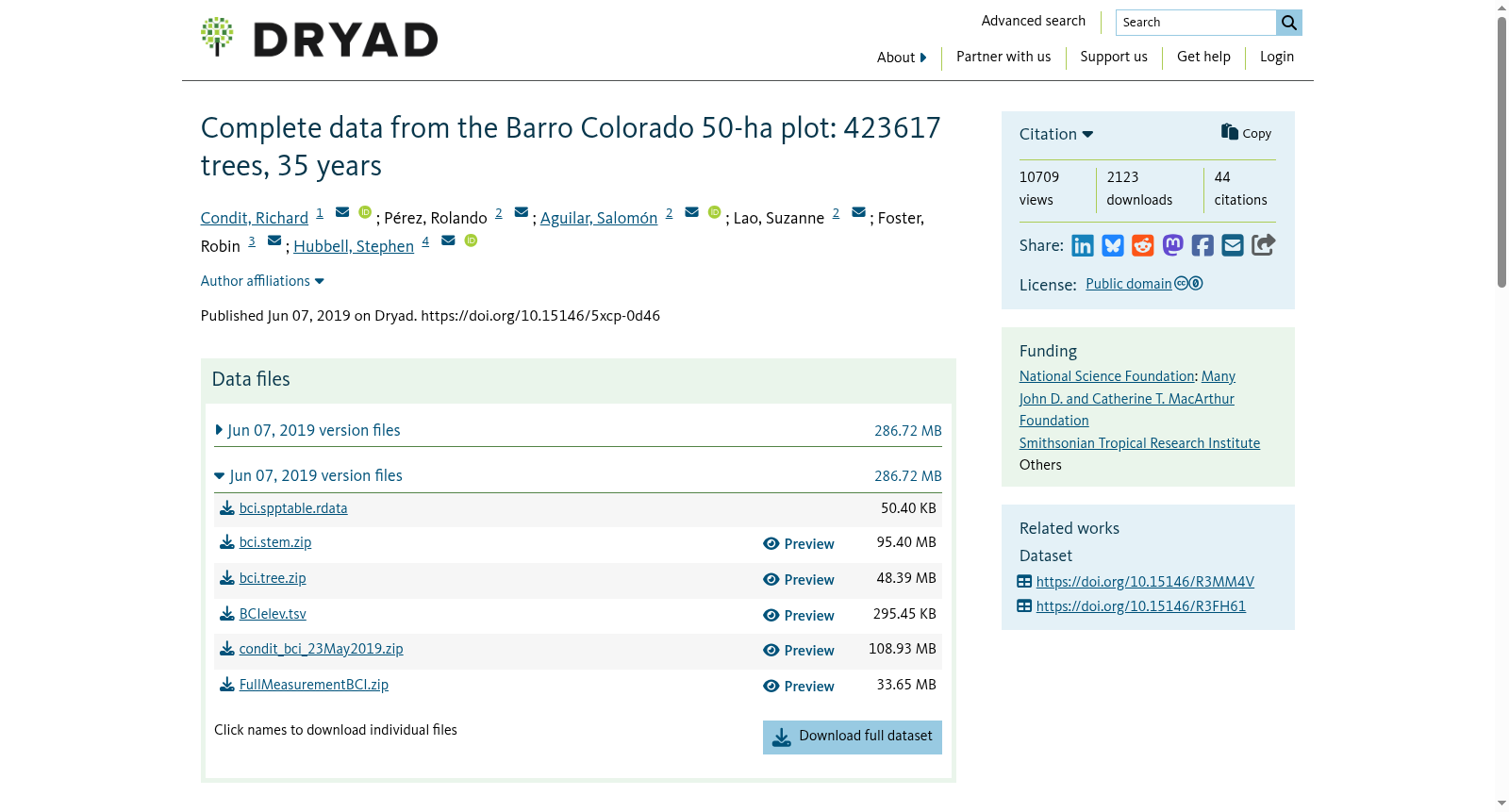Click download icon for bci.tree.zip
1509x812 pixels.
click(x=227, y=578)
